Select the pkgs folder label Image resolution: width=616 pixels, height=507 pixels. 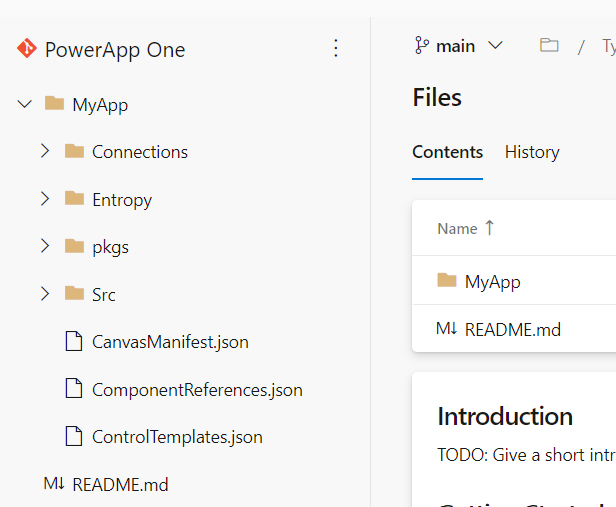tap(110, 247)
